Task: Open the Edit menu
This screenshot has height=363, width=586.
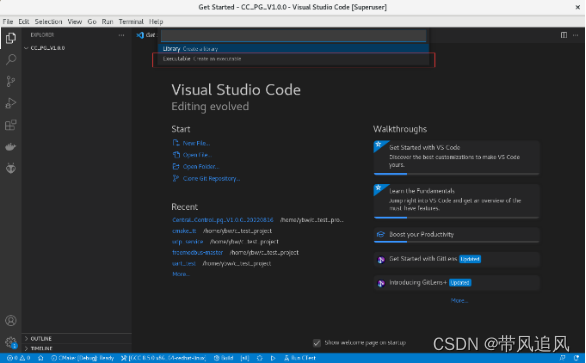Action: coord(24,22)
